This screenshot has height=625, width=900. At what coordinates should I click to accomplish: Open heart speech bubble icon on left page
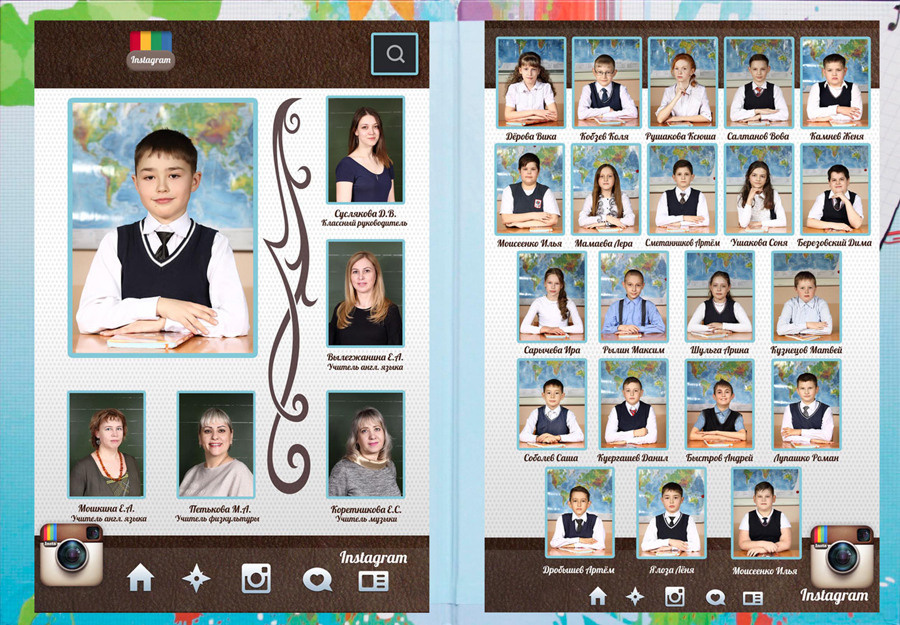click(x=317, y=579)
